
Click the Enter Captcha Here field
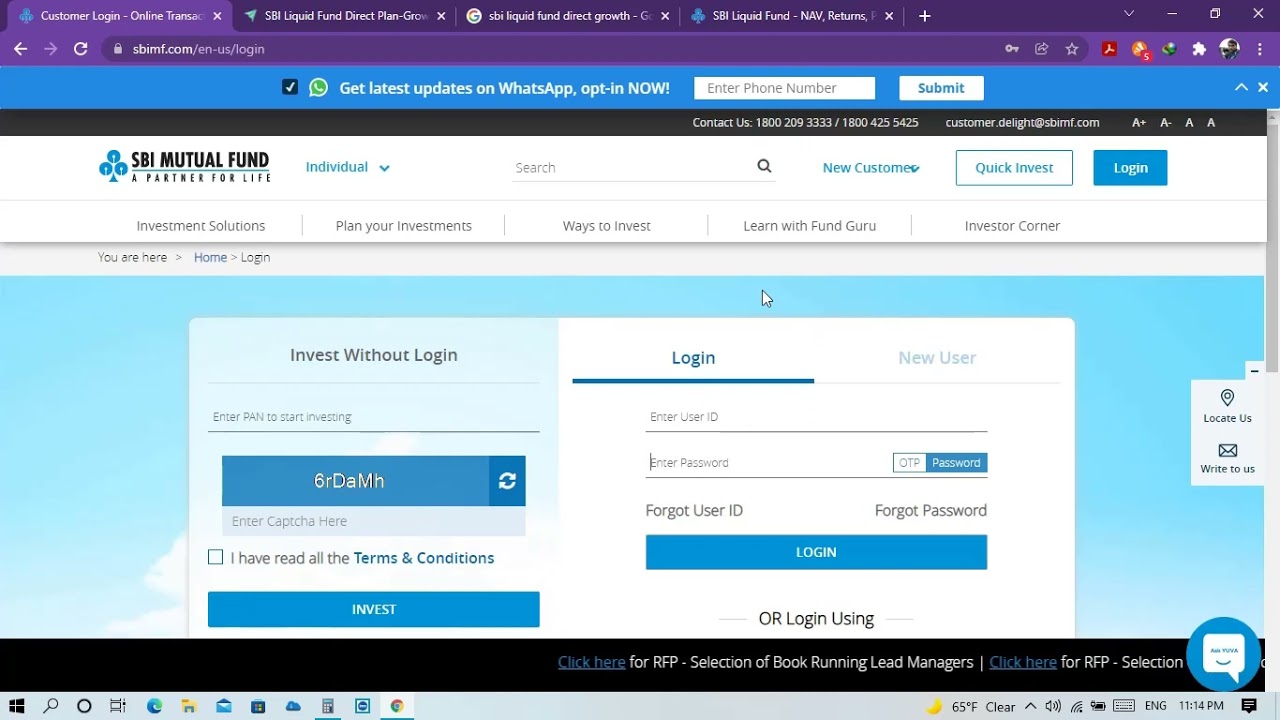(374, 521)
